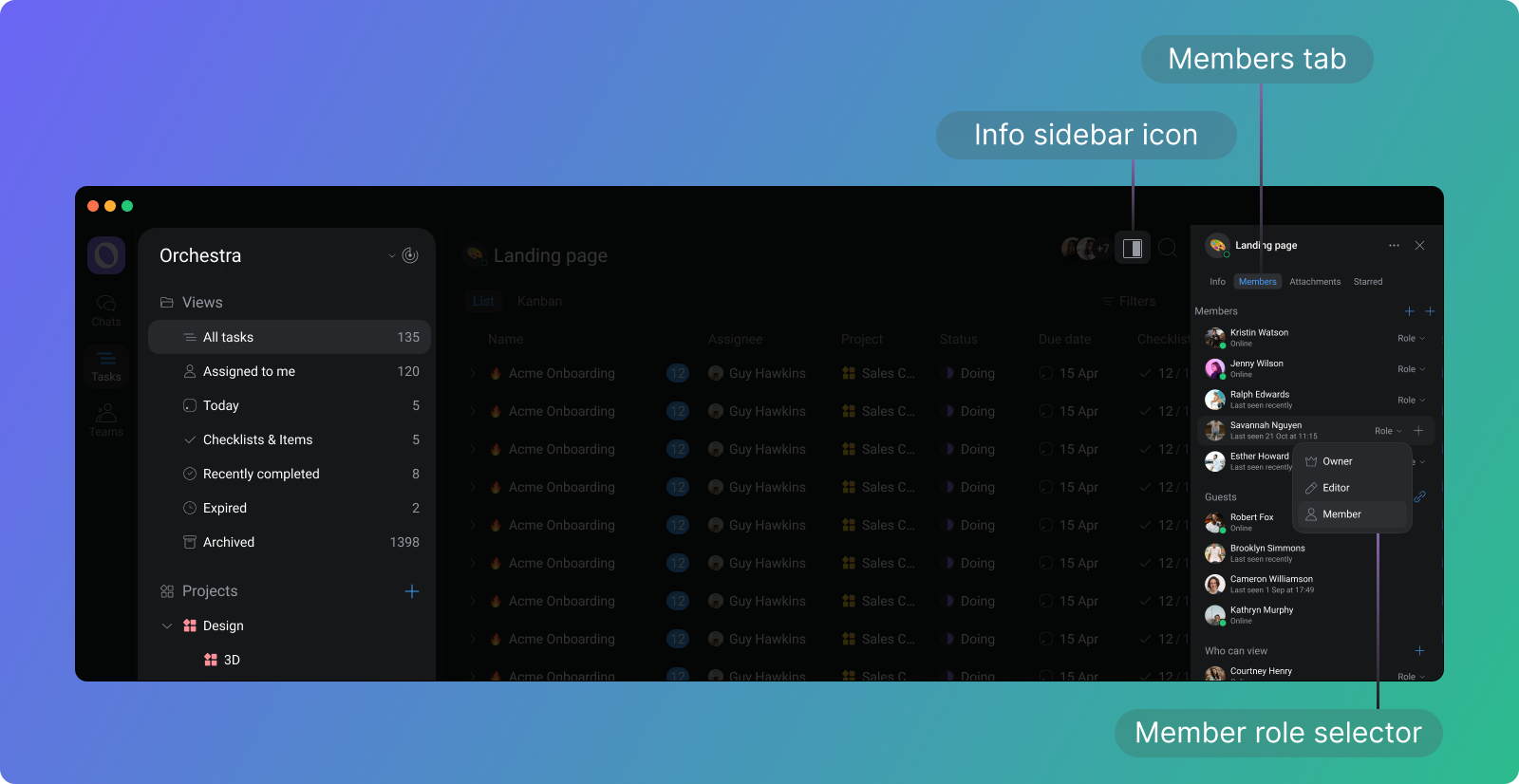Open Kristin Watson's Role dropdown

click(1411, 339)
